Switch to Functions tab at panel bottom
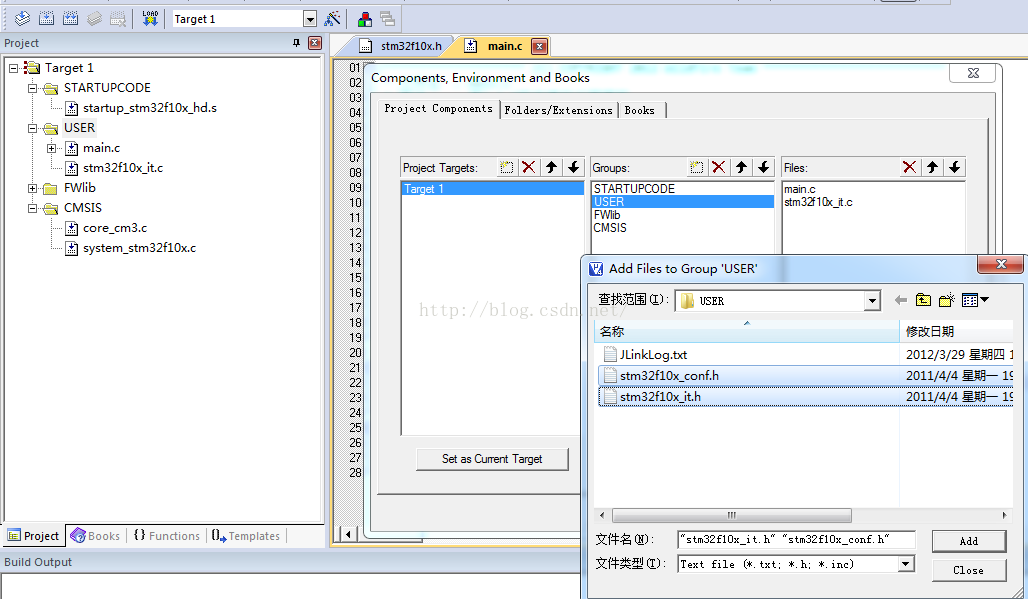 [167, 535]
